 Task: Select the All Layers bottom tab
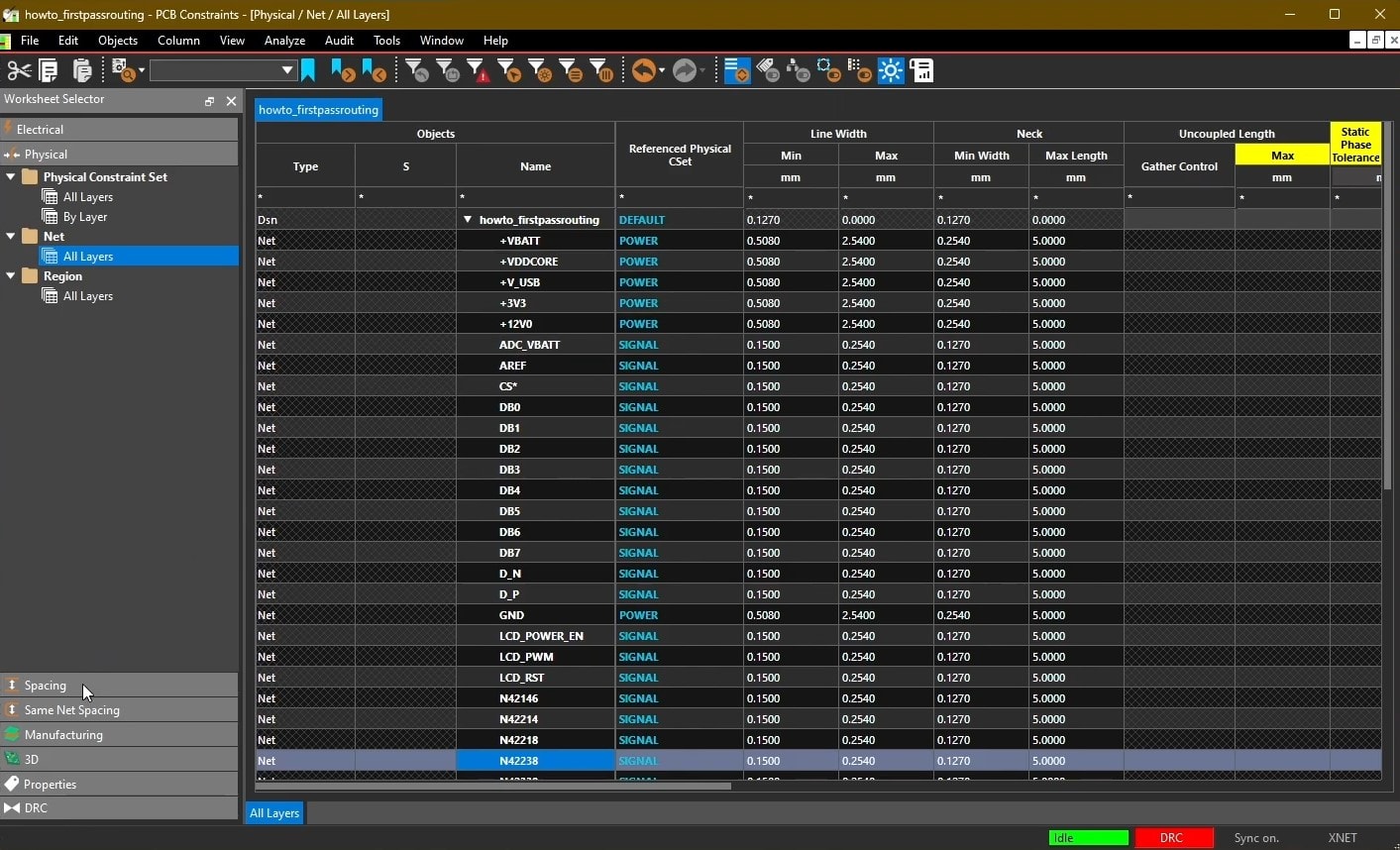274,813
